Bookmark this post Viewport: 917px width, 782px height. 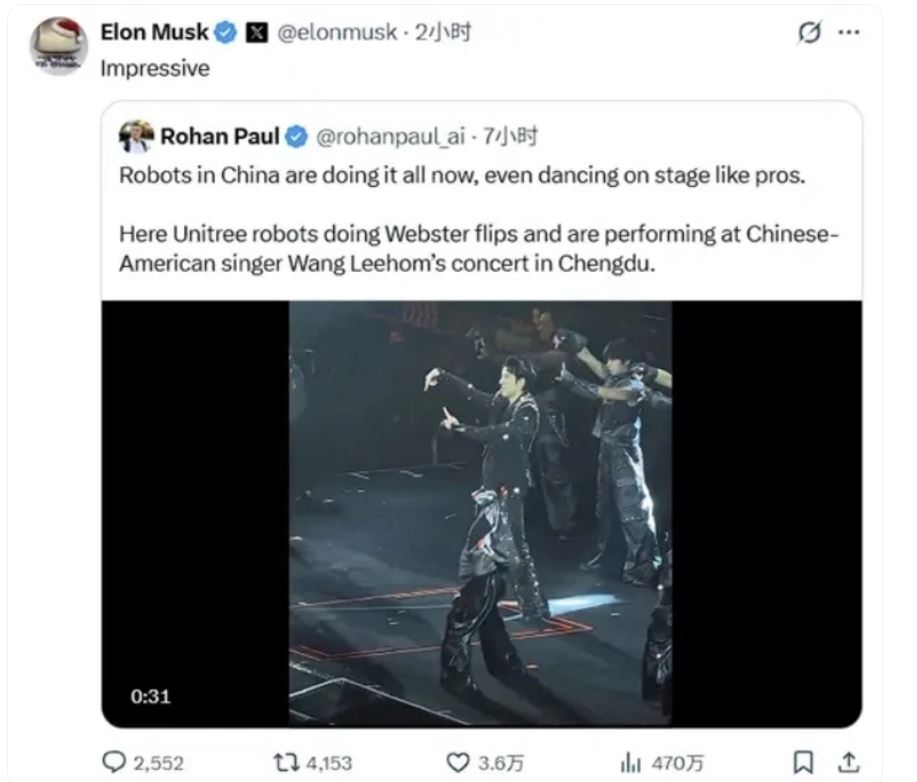coord(802,763)
